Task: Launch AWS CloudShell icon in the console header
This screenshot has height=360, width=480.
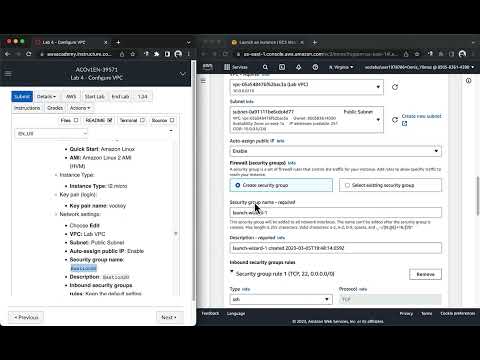Action: pos(282,67)
